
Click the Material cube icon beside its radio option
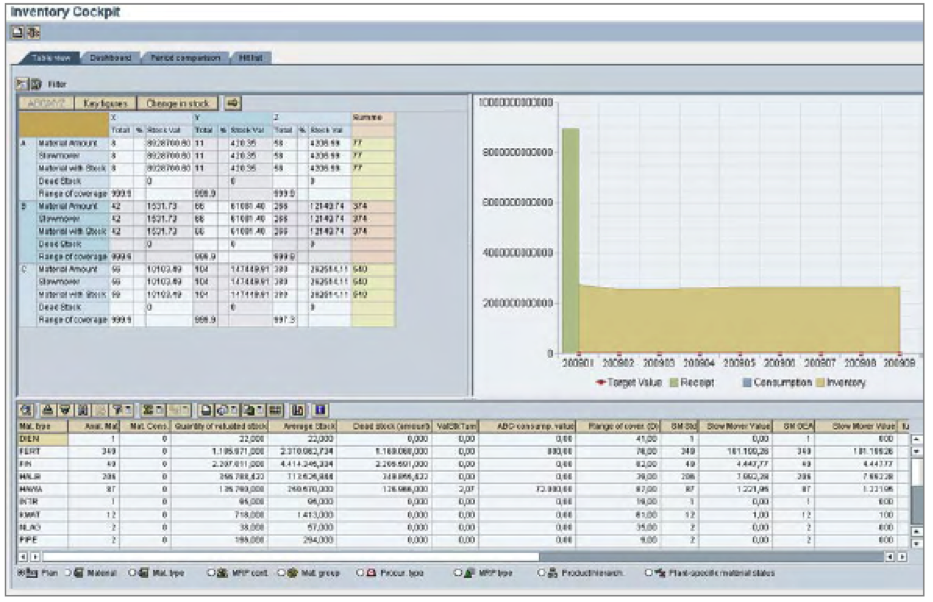point(78,573)
